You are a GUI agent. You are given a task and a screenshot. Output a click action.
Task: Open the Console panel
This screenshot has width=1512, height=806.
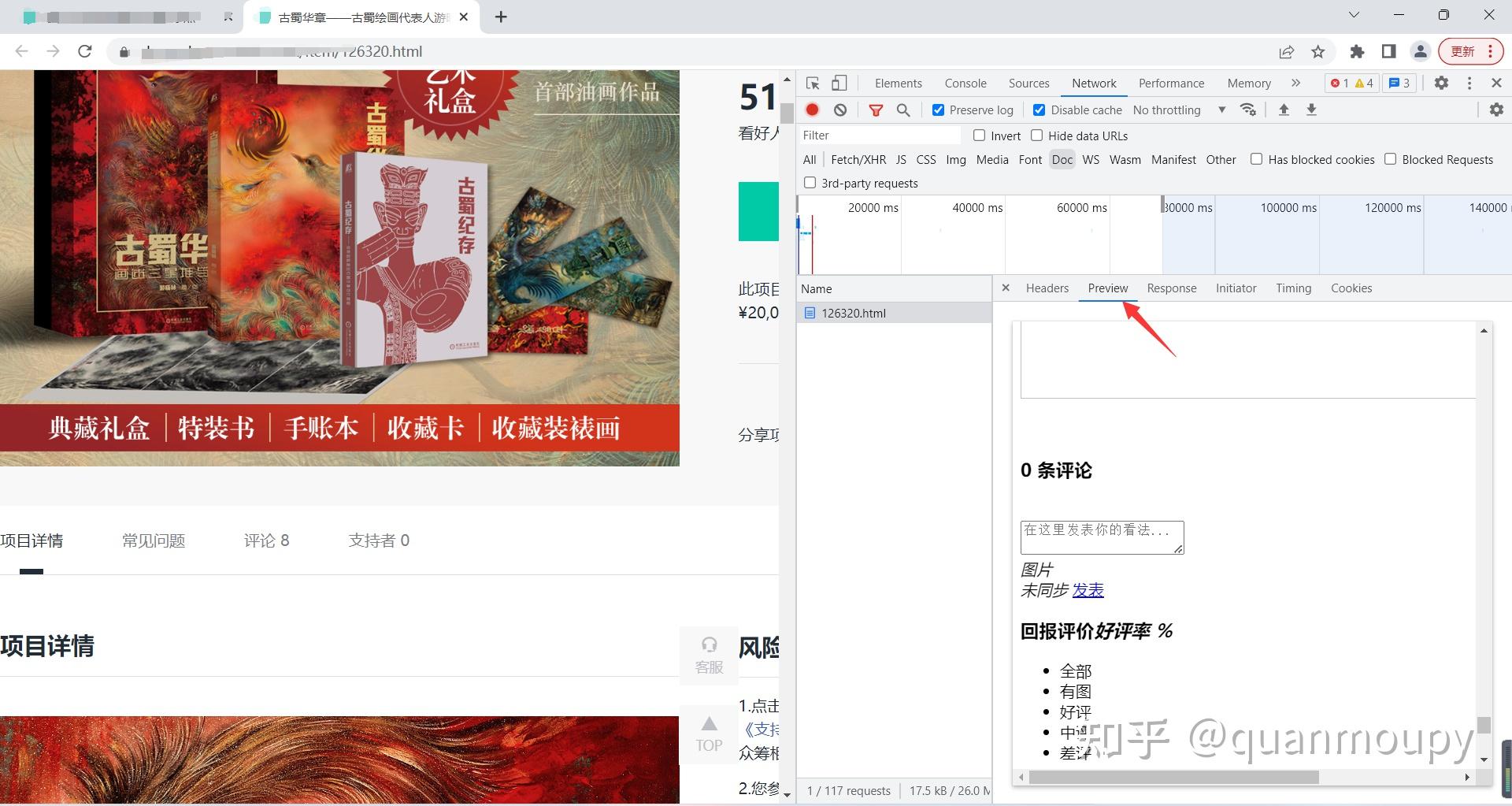tap(965, 83)
